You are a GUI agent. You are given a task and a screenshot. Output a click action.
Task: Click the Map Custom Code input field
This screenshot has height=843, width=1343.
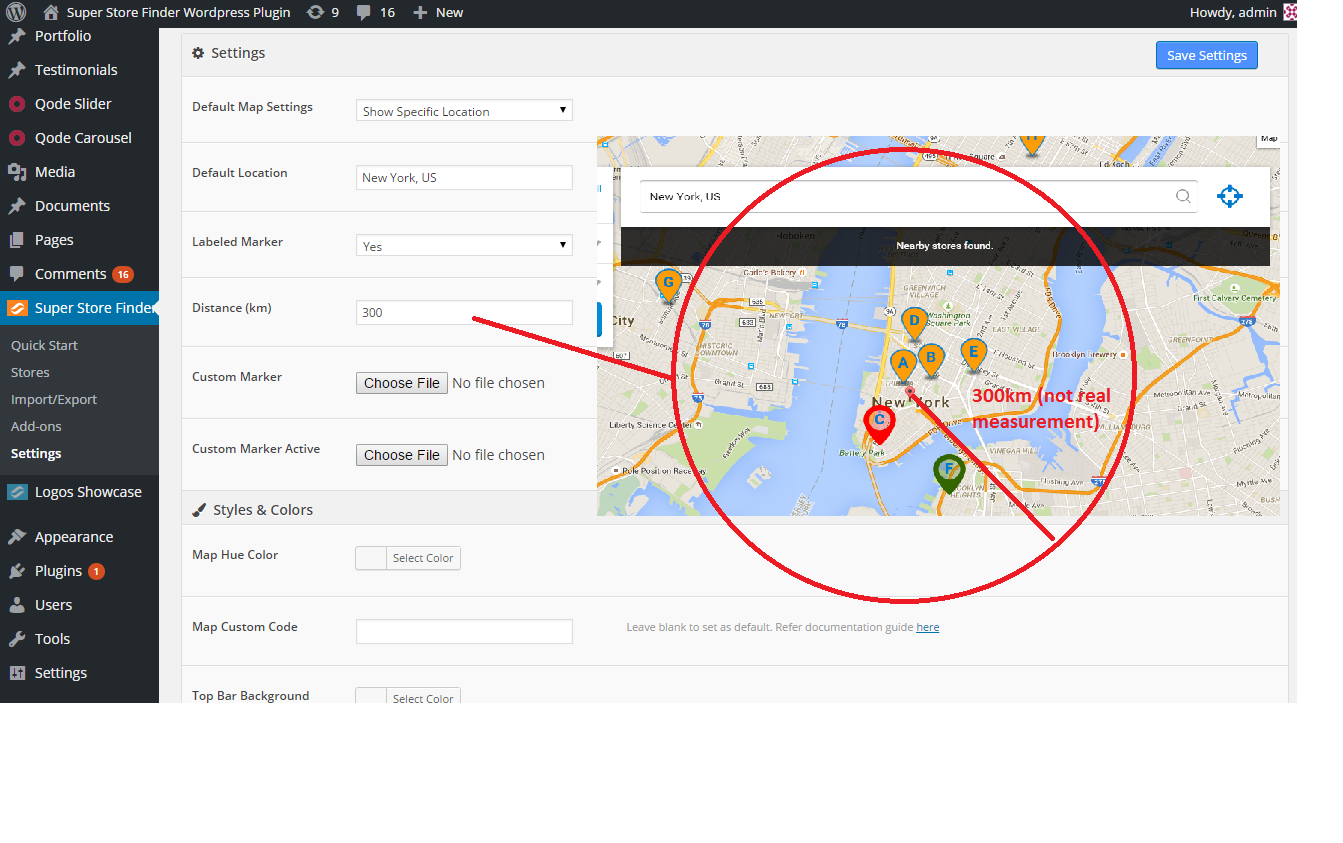[x=464, y=631]
